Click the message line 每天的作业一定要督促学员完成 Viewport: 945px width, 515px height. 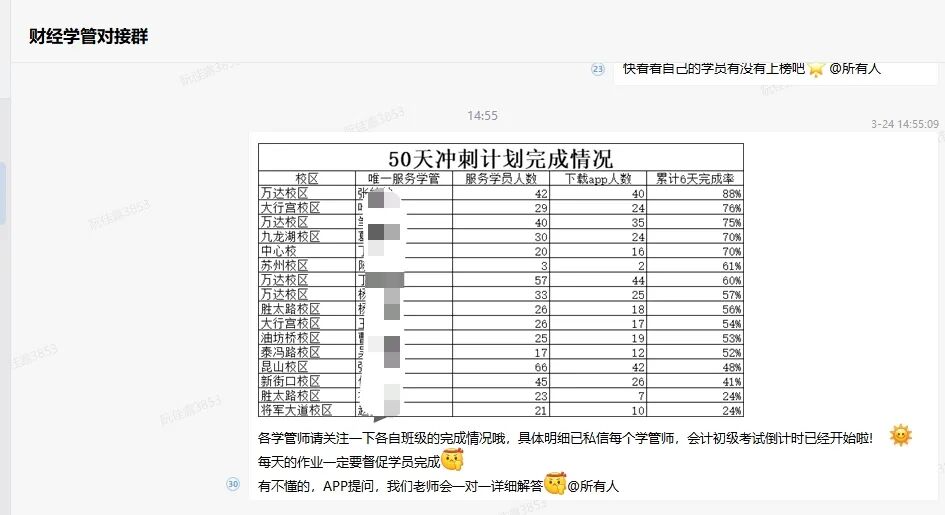click(x=350, y=462)
